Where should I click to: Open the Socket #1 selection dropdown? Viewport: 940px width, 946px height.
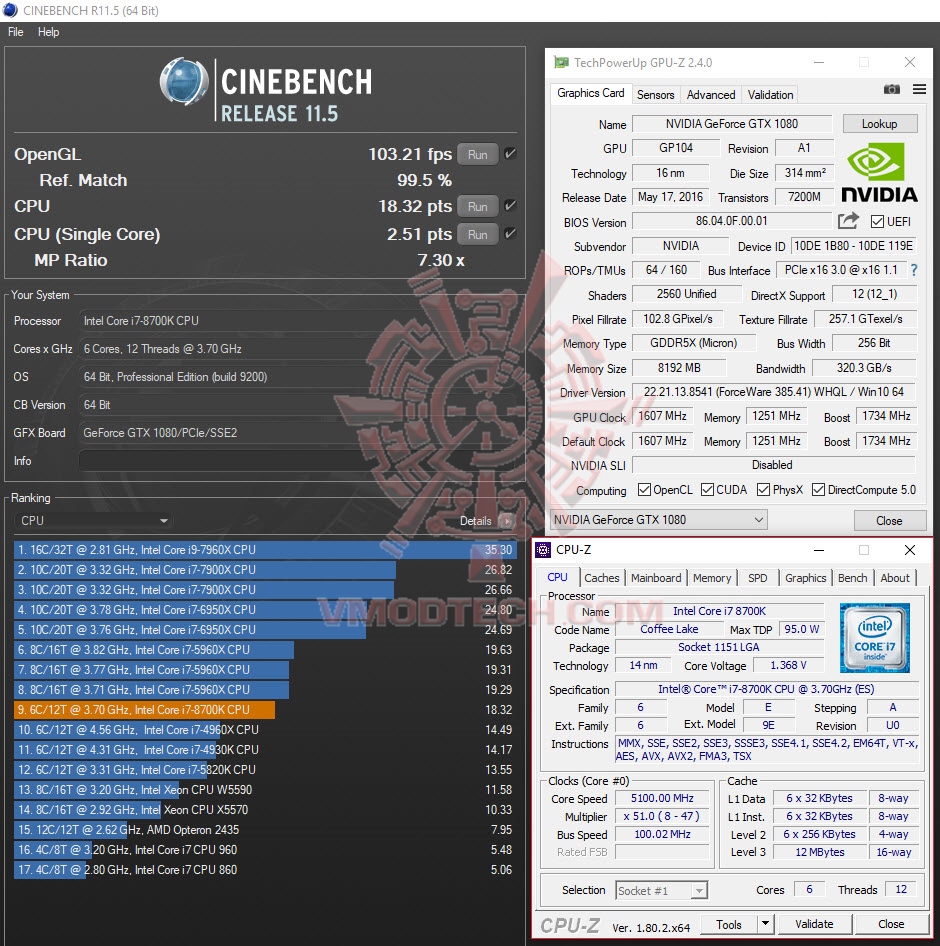point(661,890)
